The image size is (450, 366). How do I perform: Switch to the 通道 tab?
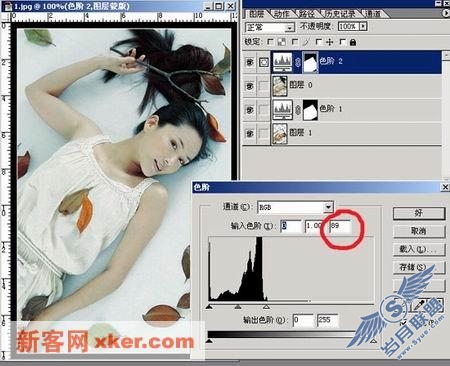[373, 14]
